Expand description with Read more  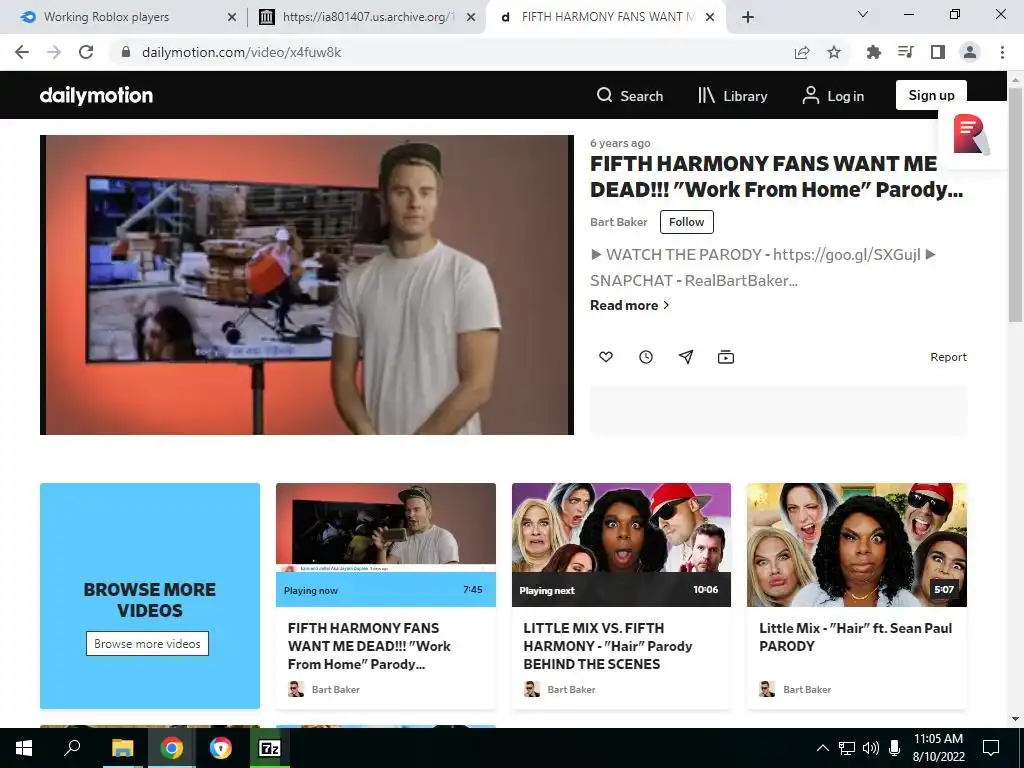[x=630, y=305]
